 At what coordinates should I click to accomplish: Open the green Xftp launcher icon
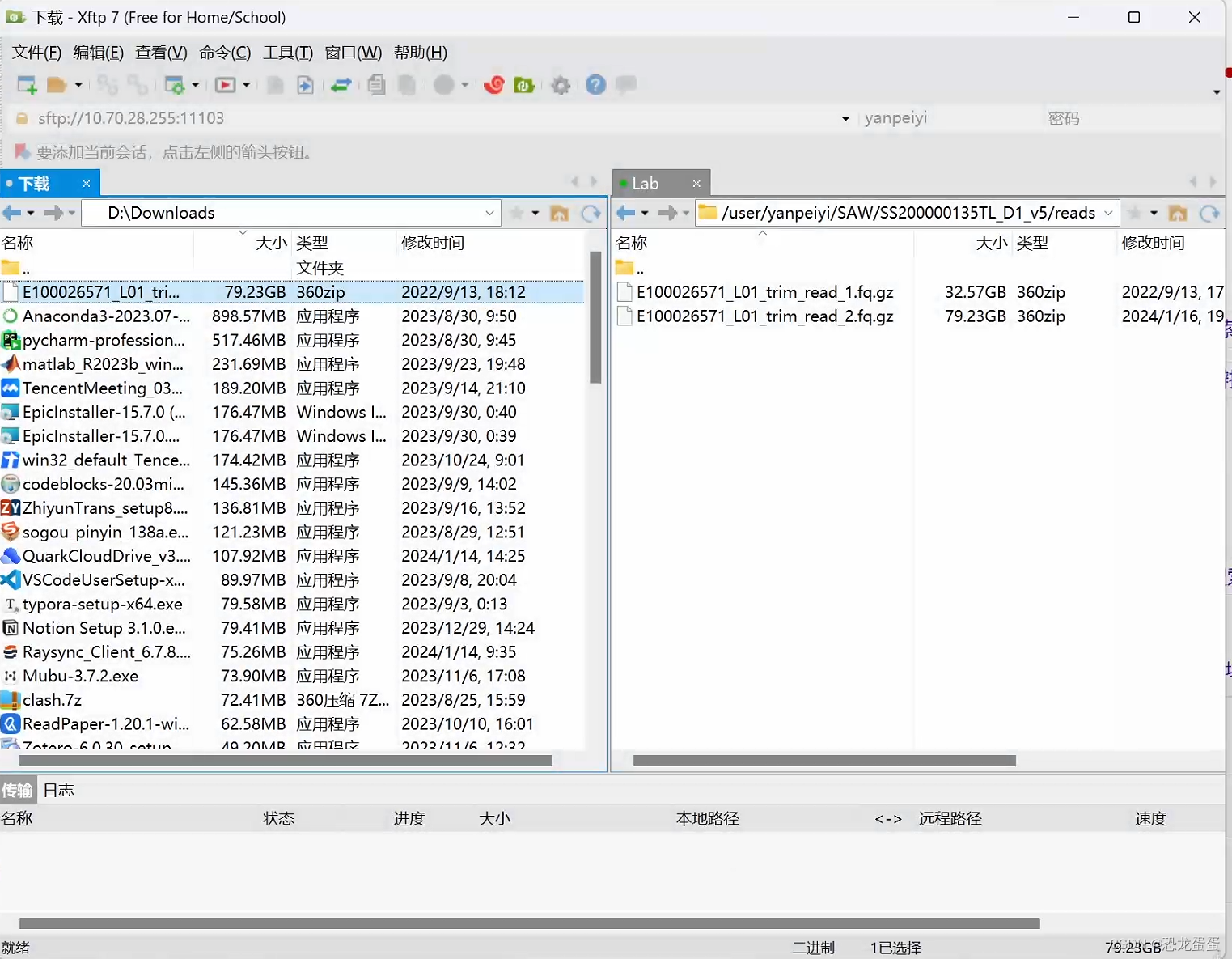524,85
